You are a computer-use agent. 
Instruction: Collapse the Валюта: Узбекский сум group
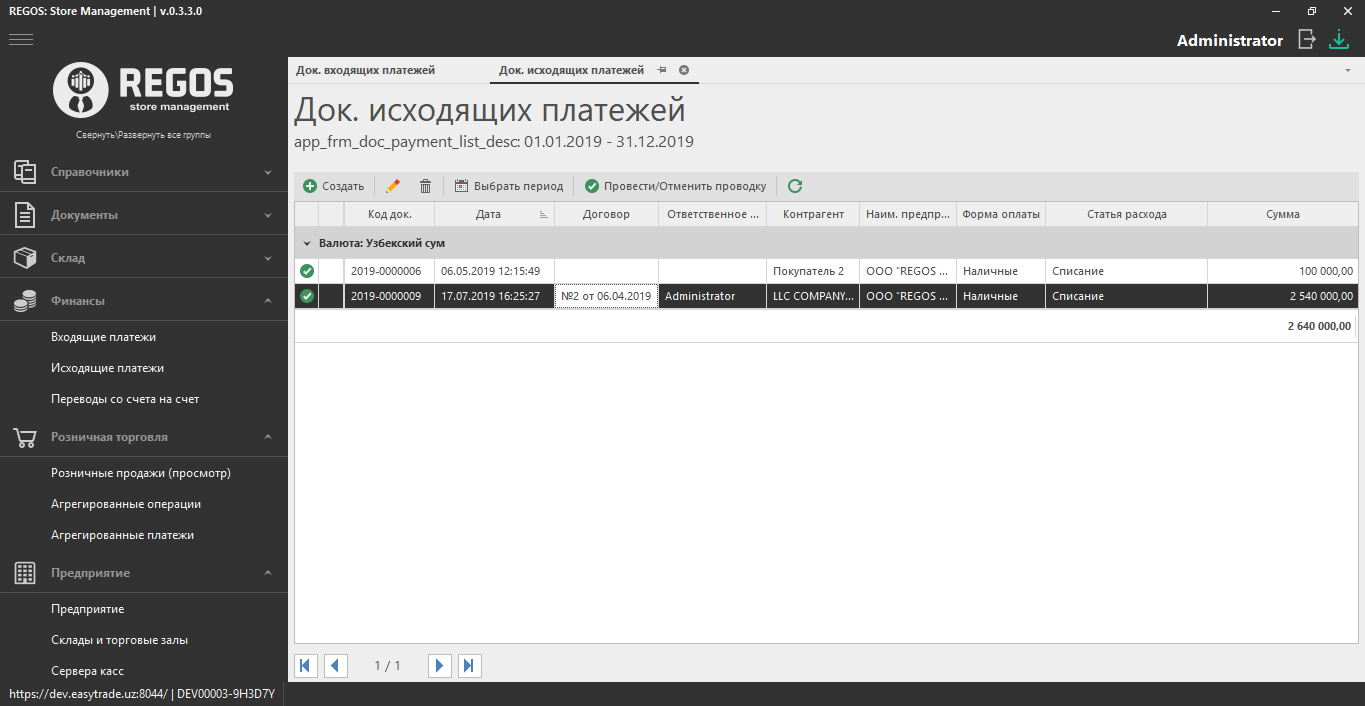pos(307,243)
